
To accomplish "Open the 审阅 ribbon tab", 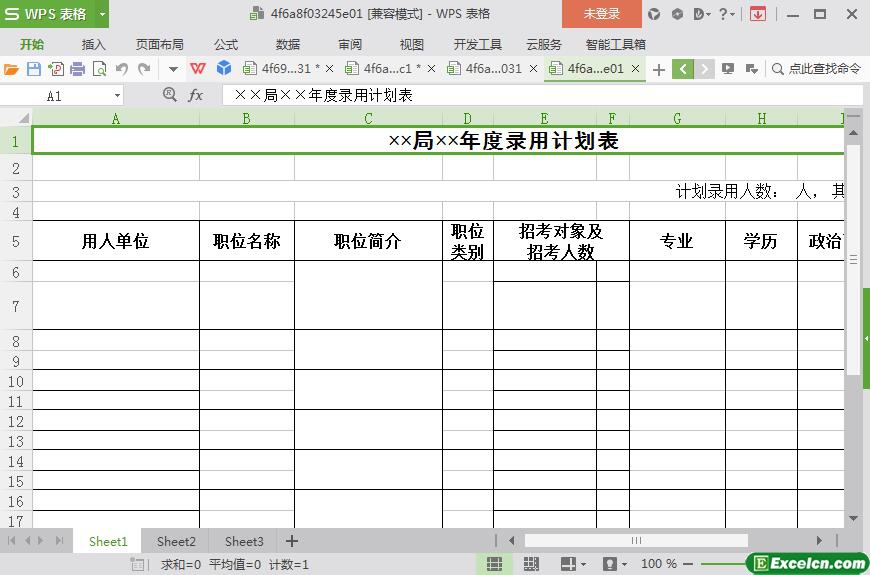I will click(350, 44).
